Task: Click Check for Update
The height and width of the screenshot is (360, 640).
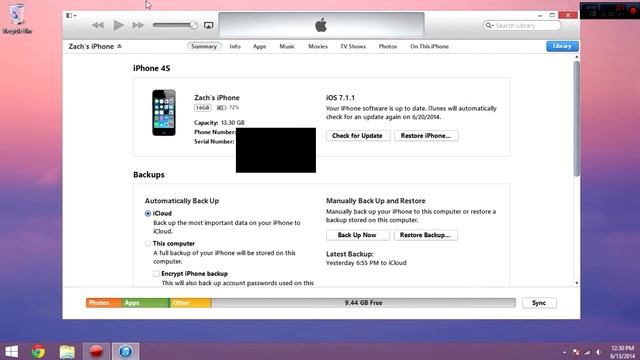Action: (x=358, y=136)
